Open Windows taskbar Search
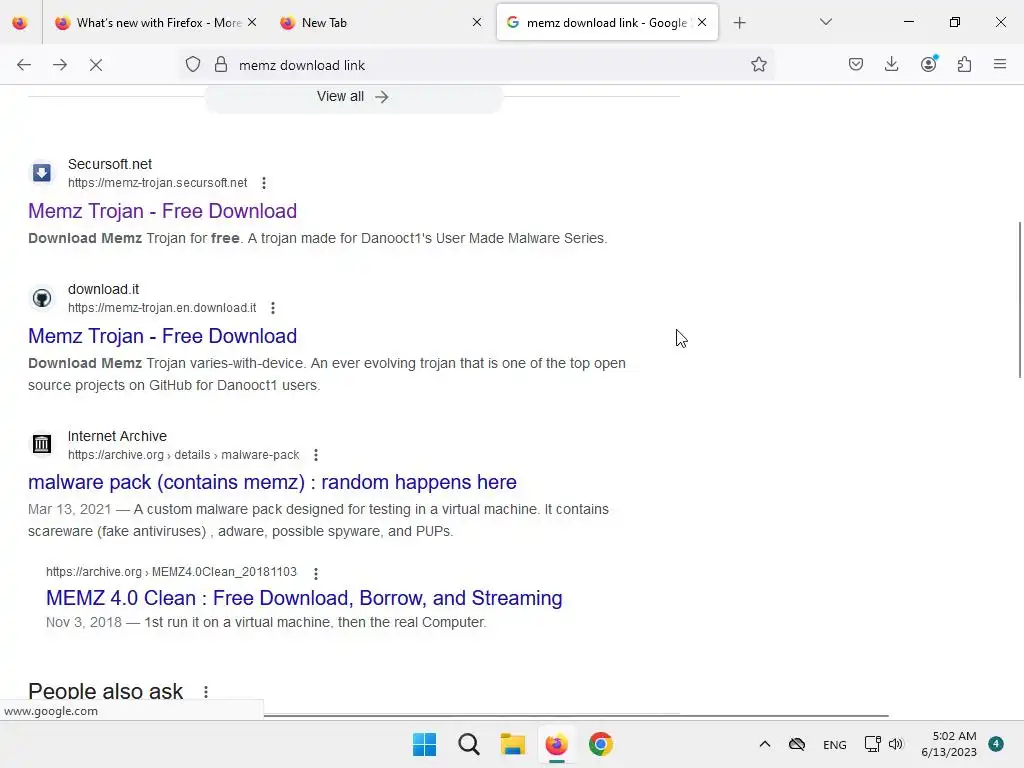The image size is (1024, 768). pos(468,744)
